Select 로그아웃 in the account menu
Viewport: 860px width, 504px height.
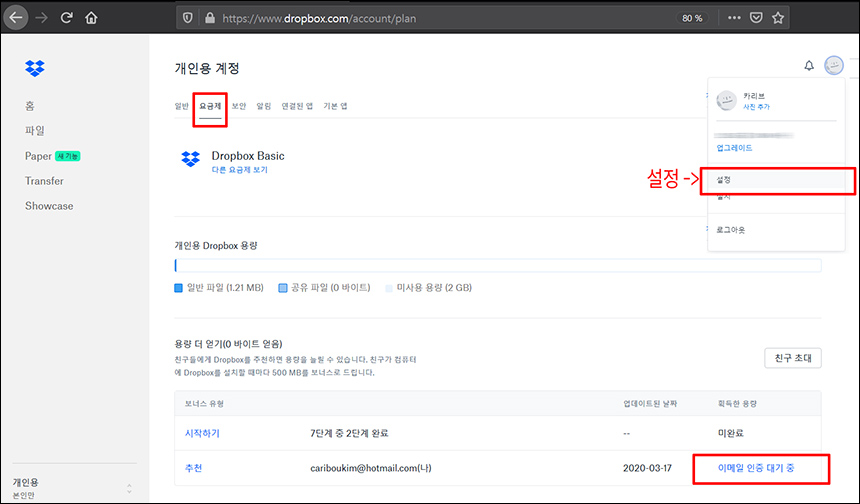click(x=731, y=230)
